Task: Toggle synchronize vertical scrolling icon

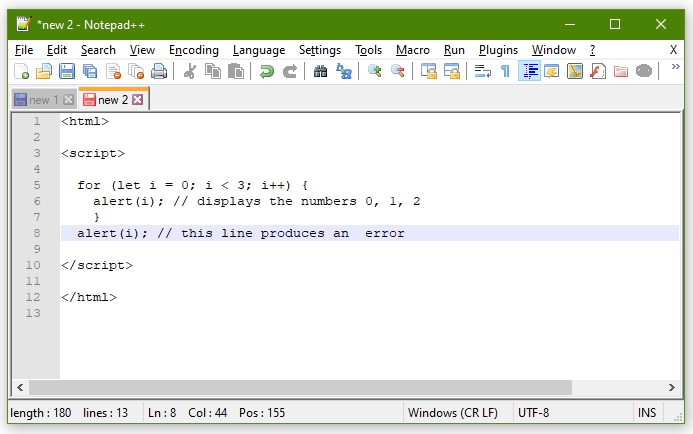Action: [429, 72]
